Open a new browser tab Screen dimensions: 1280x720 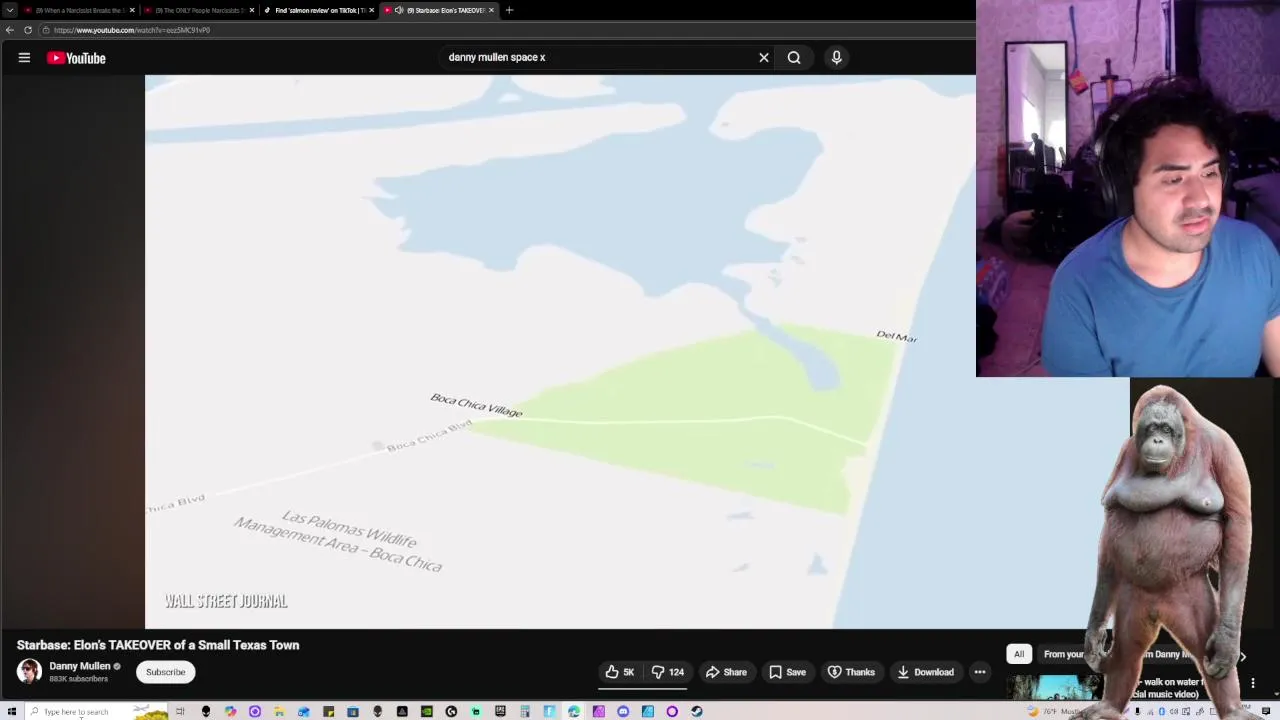[x=509, y=10]
